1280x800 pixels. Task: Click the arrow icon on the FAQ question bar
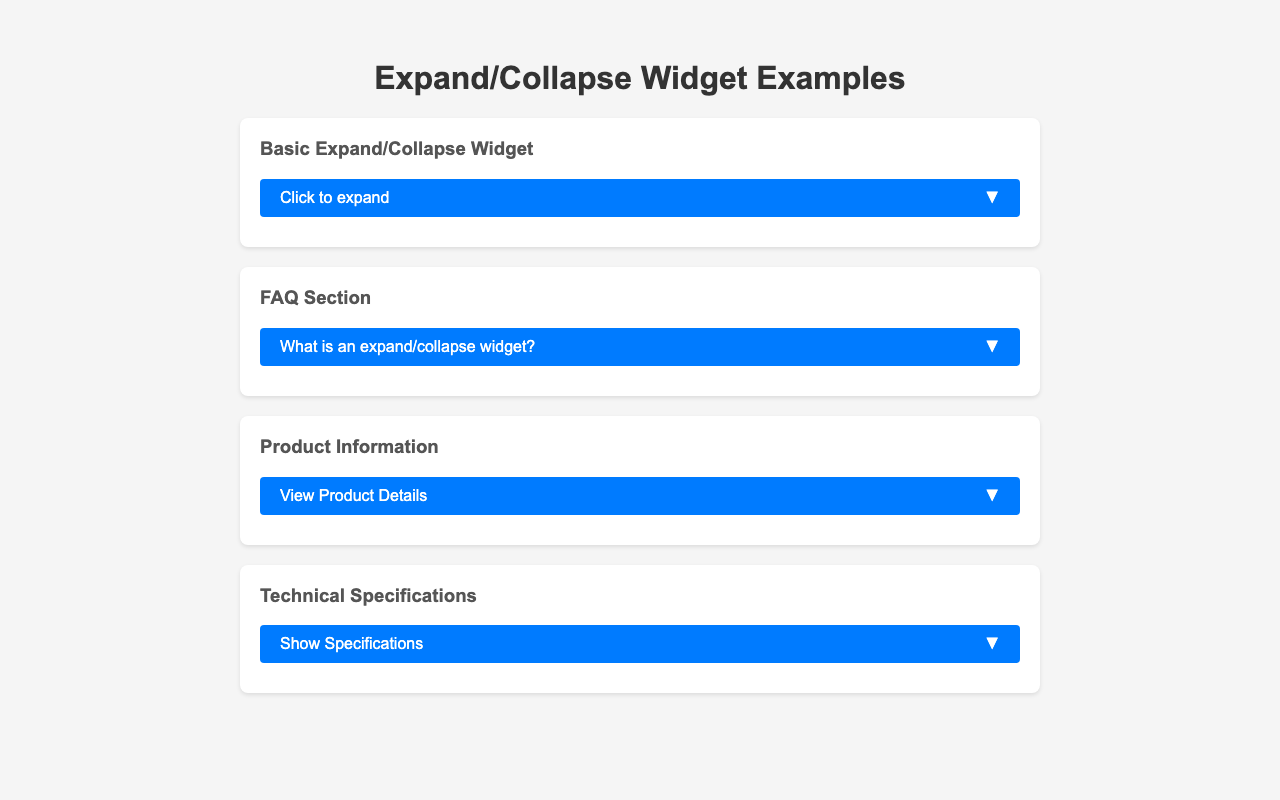(x=992, y=346)
